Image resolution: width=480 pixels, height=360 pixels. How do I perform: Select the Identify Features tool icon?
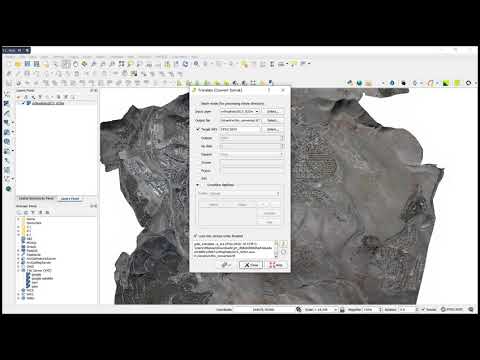pos(196,64)
